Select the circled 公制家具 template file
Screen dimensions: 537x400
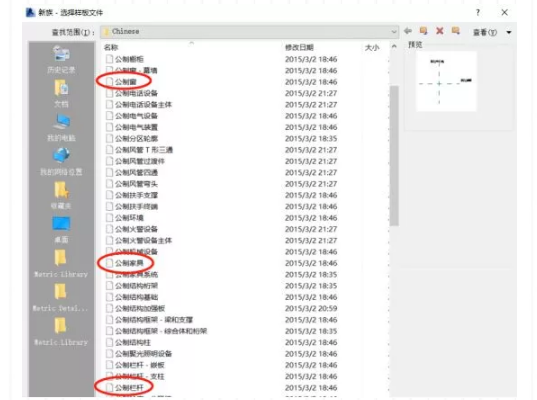(x=125, y=263)
